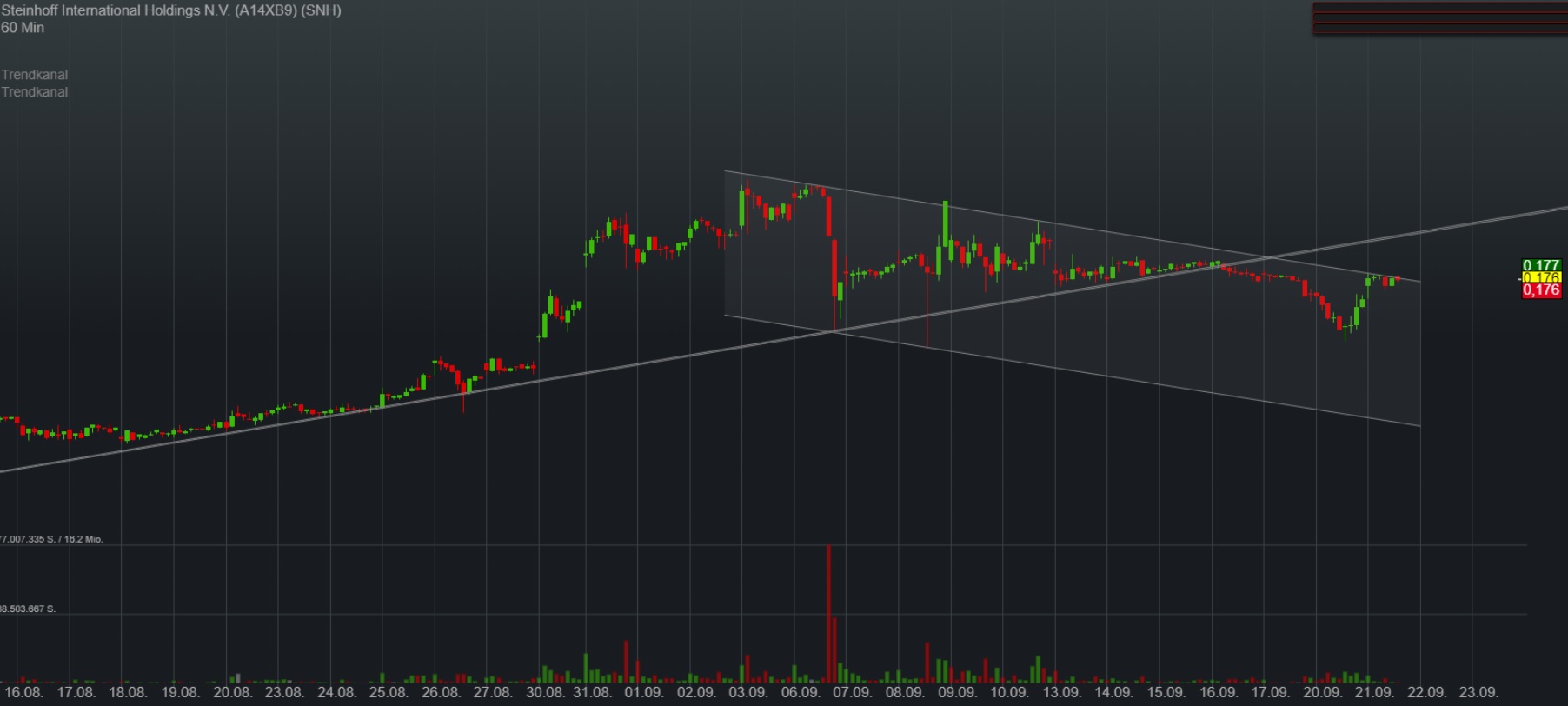The image size is (1568, 706).
Task: Click the 14.09. date on time axis
Action: pyautogui.click(x=1113, y=693)
